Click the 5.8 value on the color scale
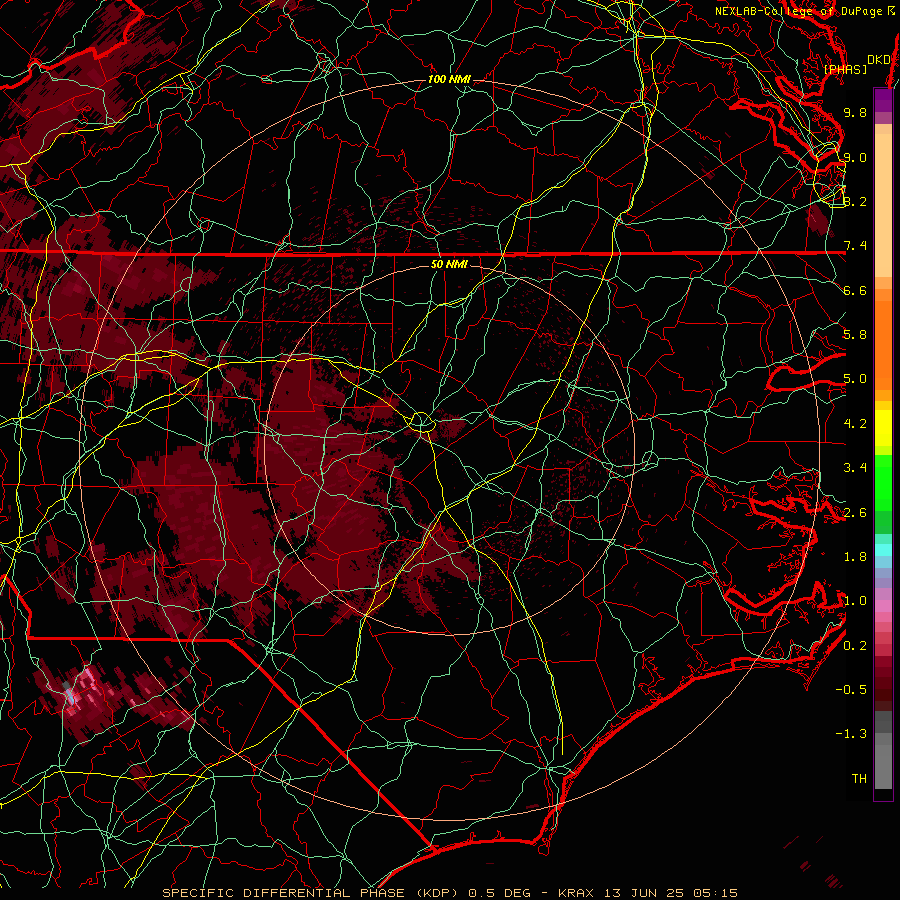Image resolution: width=900 pixels, height=900 pixels. (x=855, y=335)
